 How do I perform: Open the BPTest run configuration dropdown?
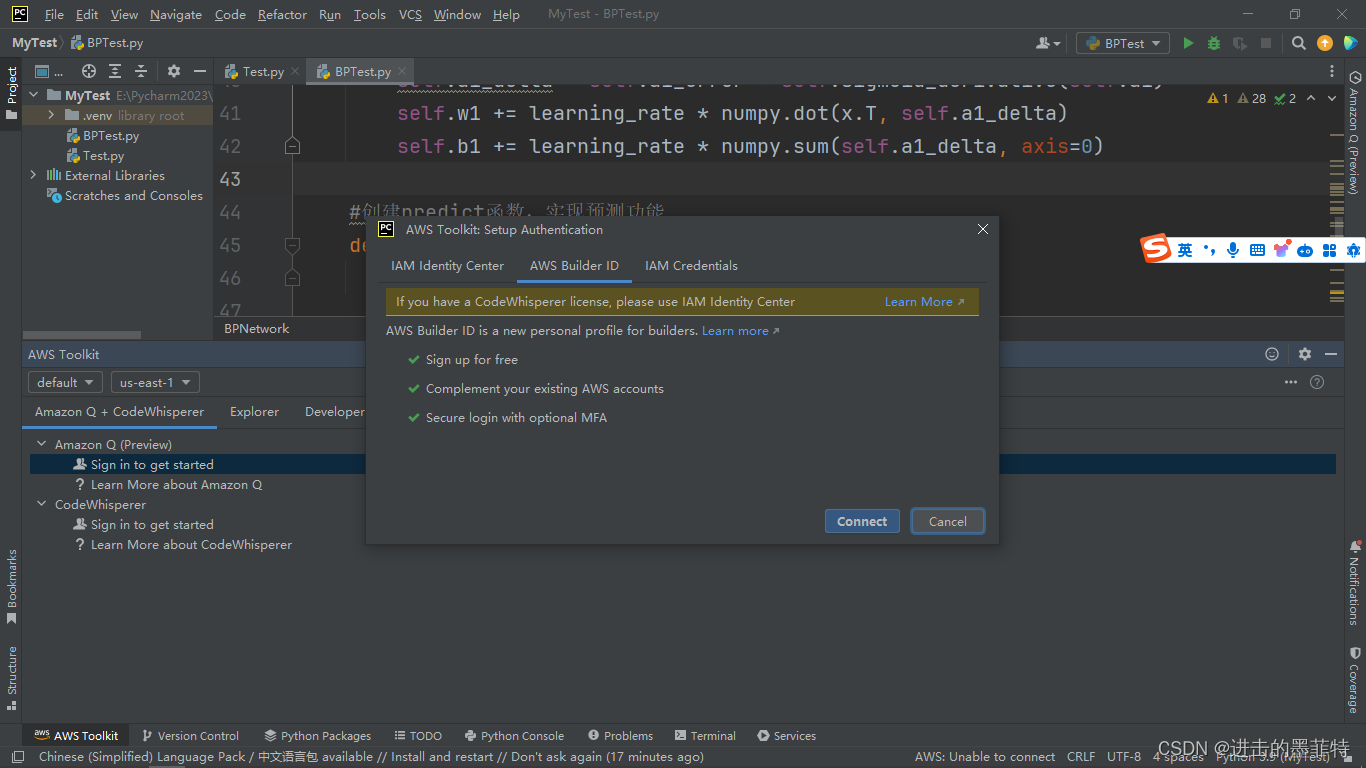coord(1122,43)
